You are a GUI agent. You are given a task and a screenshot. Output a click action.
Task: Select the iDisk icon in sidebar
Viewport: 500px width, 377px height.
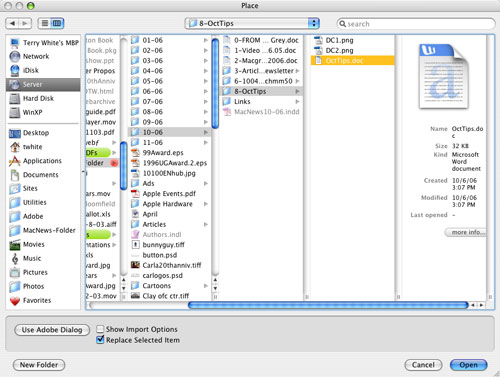(x=15, y=70)
